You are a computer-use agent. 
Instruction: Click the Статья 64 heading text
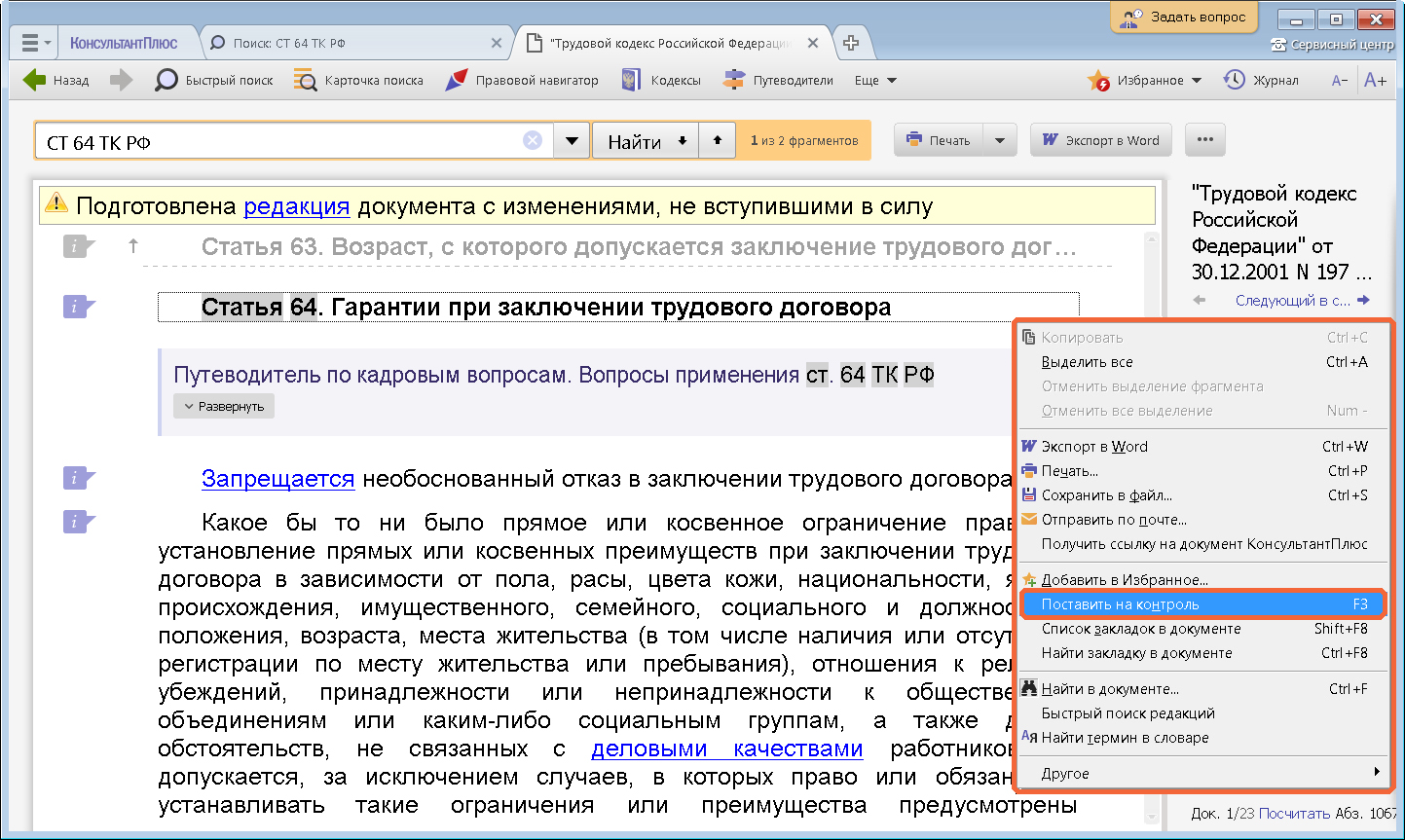point(546,308)
